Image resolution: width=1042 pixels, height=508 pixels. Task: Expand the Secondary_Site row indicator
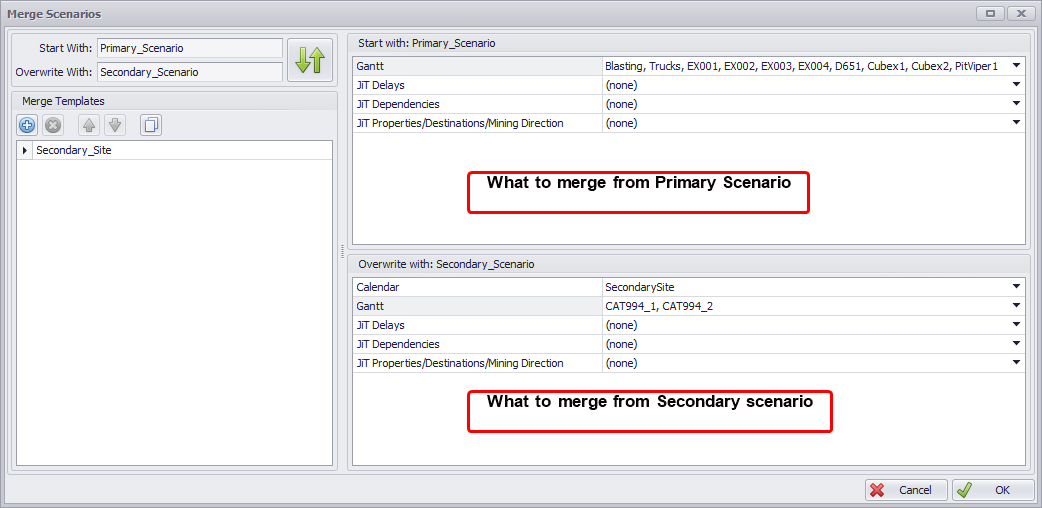pos(25,150)
